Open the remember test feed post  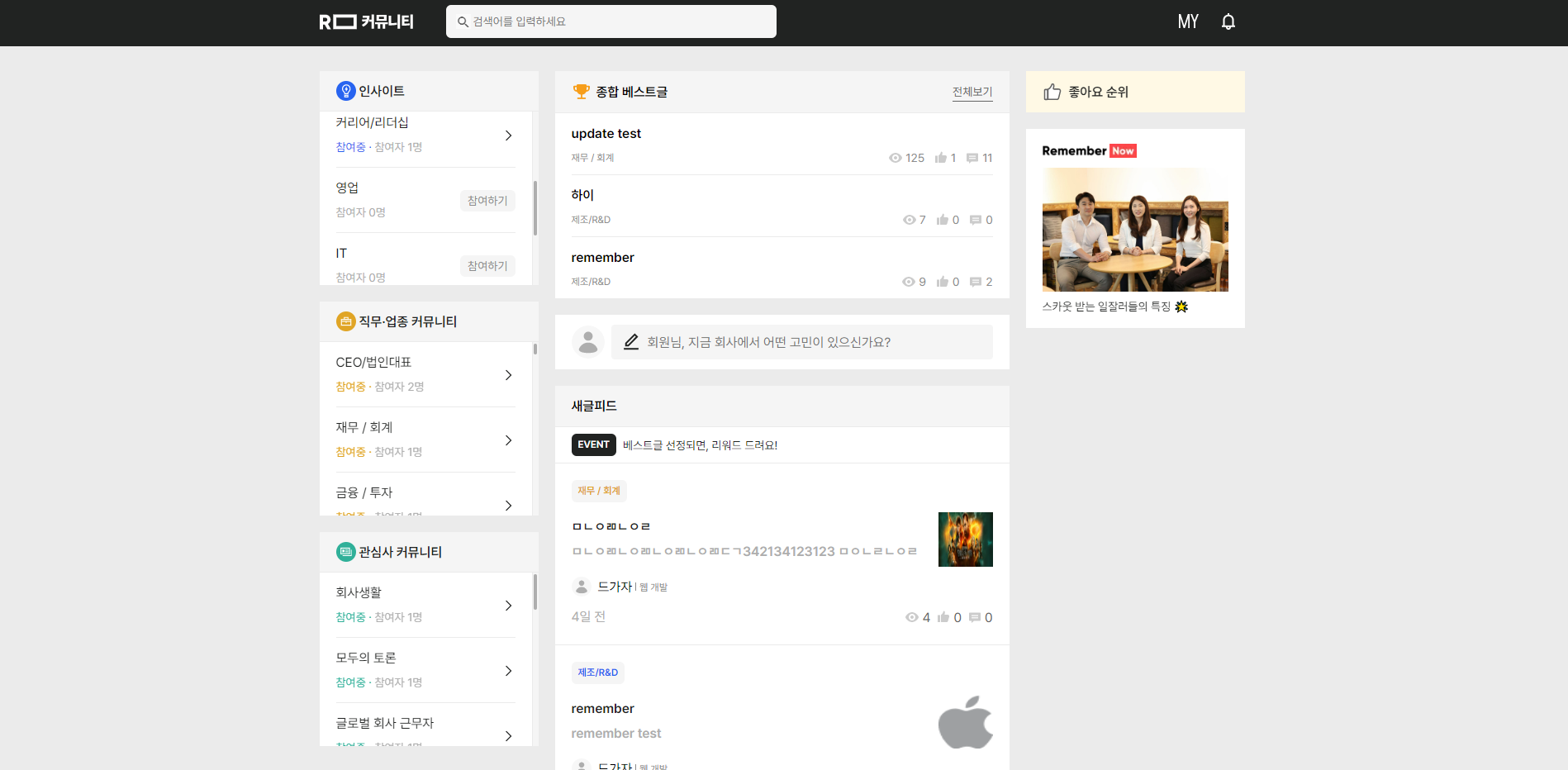tap(616, 734)
